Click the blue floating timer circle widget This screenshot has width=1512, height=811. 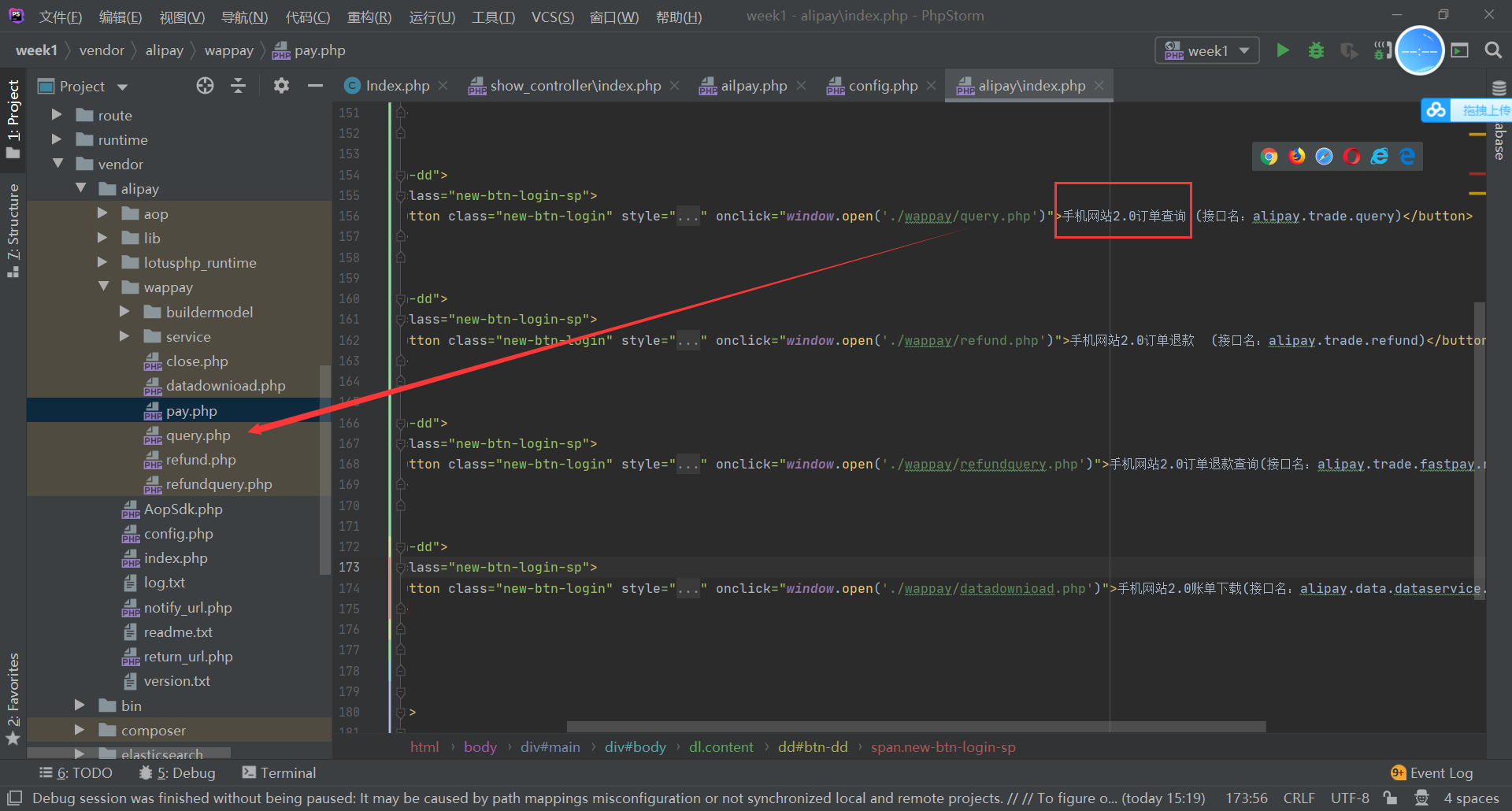1420,50
